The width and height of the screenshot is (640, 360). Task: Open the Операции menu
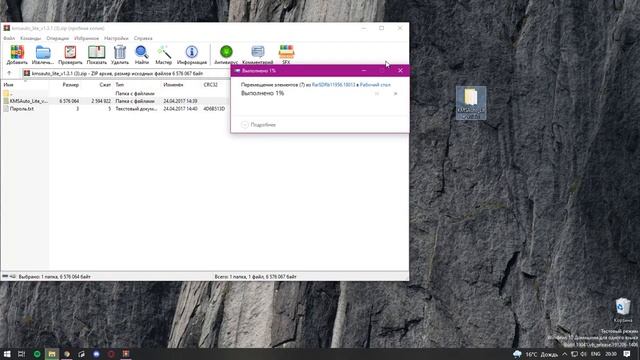coord(58,38)
